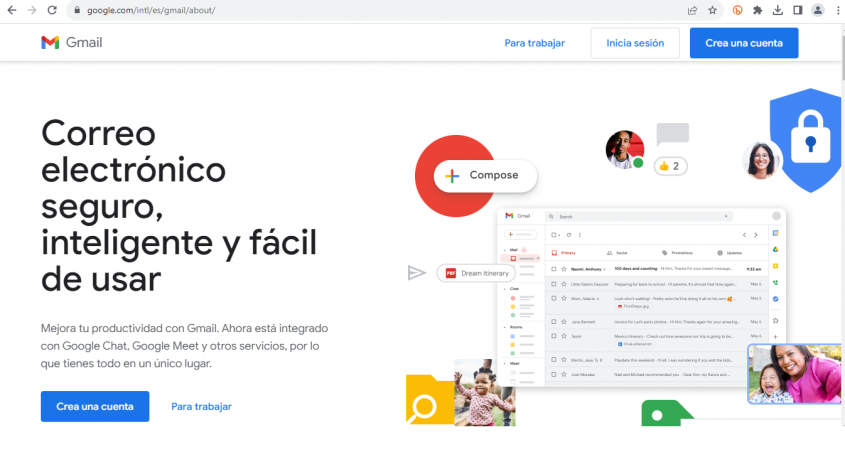845x462 pixels.
Task: Toggle the browser side panel icon
Action: 798,10
